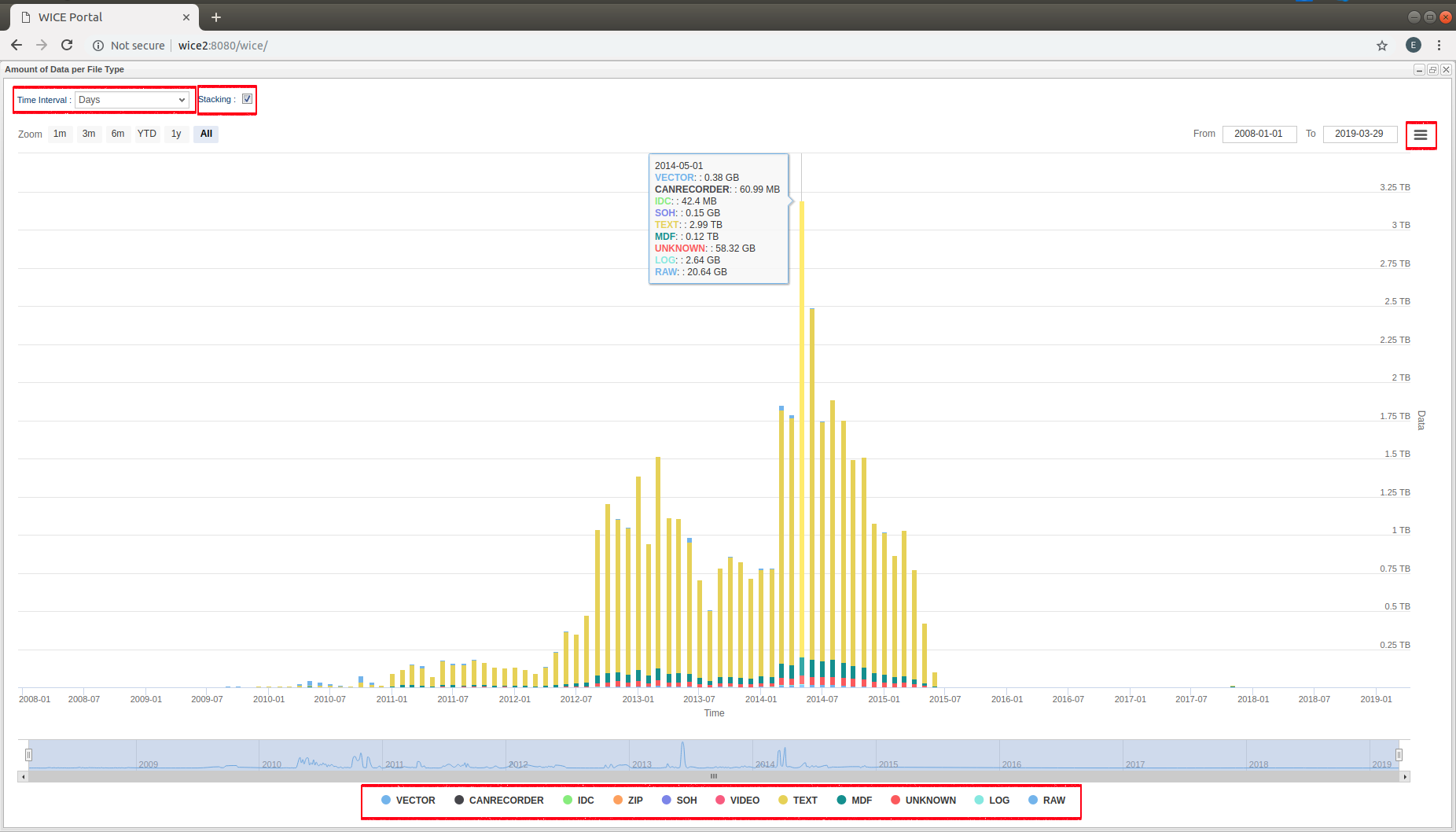Click the To date input field
This screenshot has height=832, width=1456.
click(1359, 134)
